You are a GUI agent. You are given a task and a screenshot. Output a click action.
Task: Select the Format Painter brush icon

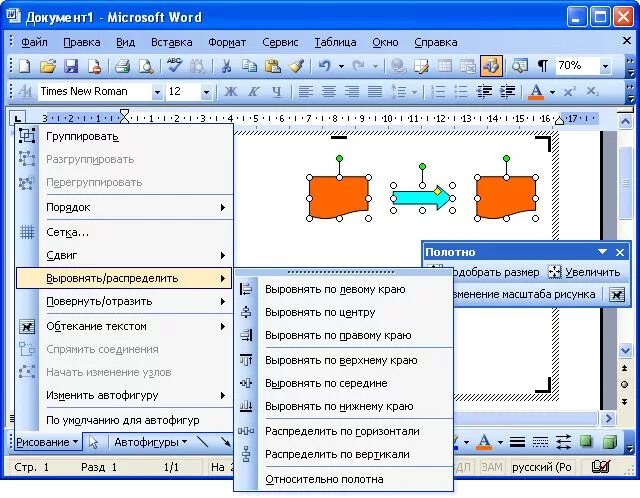click(x=297, y=66)
